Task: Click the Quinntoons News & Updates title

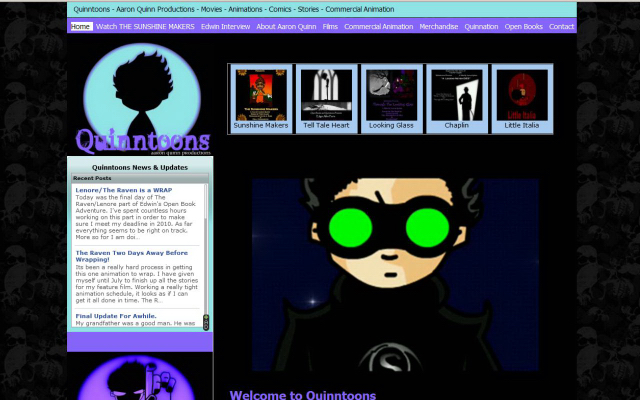Action: point(140,167)
